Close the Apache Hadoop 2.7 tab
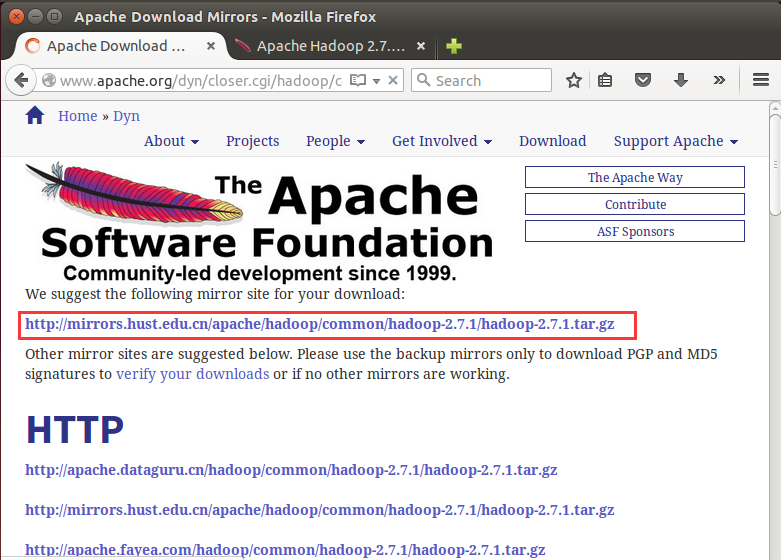Screen dimensions: 781x560 click(x=421, y=46)
